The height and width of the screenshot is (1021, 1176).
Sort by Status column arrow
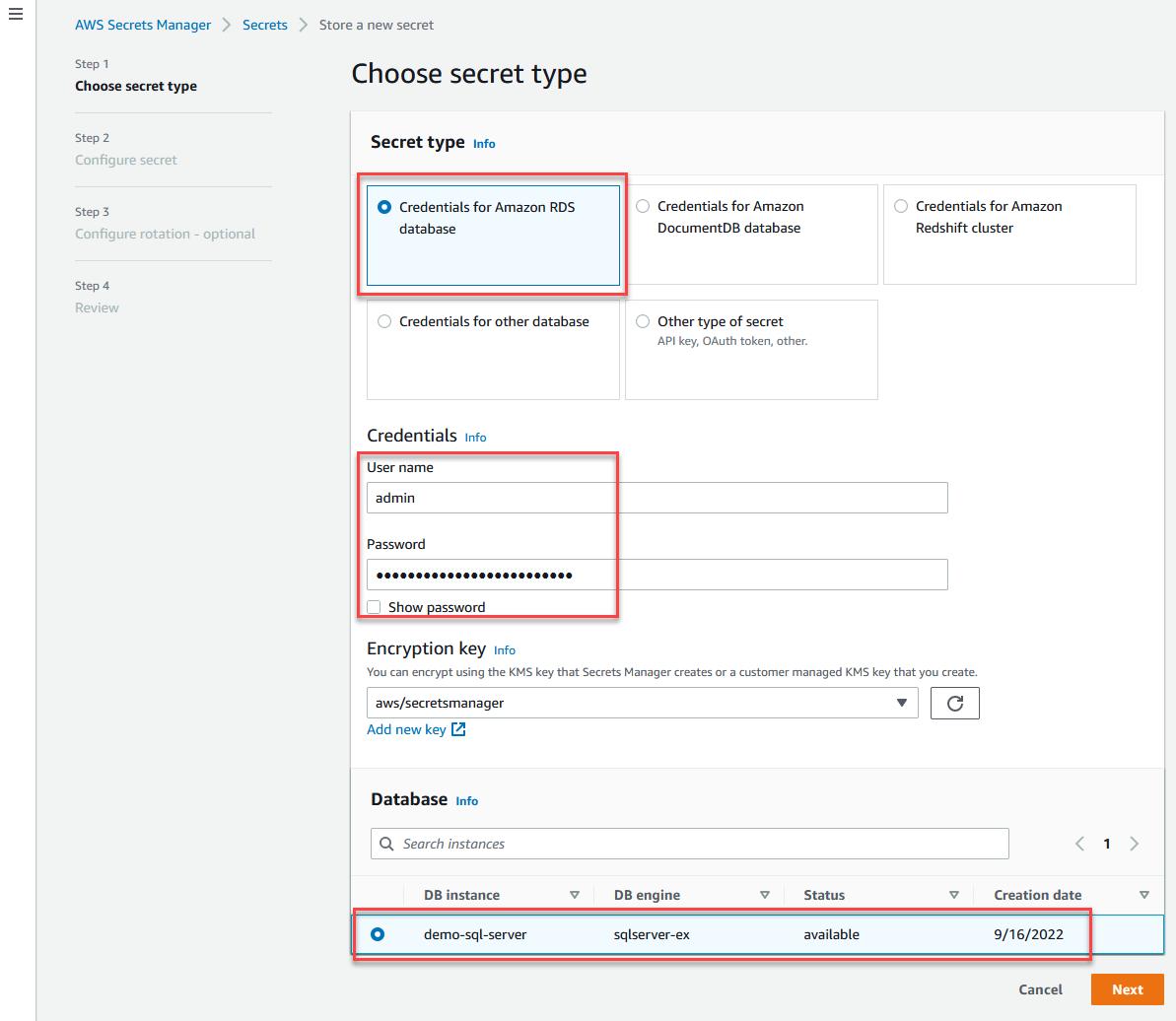(x=954, y=895)
